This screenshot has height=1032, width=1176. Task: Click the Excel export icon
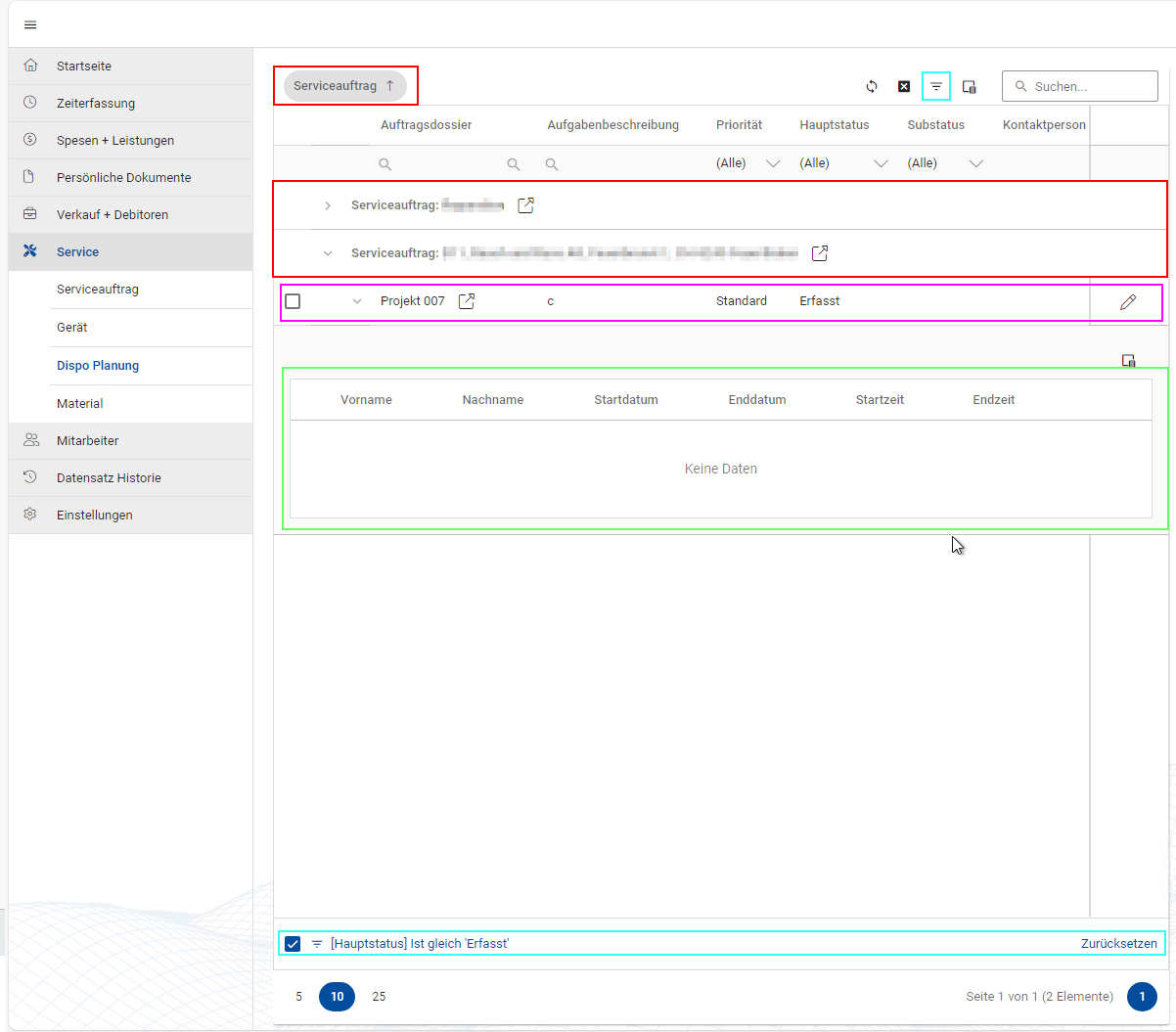pos(904,86)
